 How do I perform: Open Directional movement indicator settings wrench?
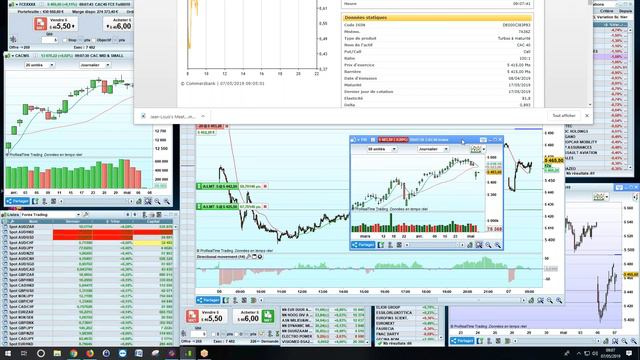[249, 257]
